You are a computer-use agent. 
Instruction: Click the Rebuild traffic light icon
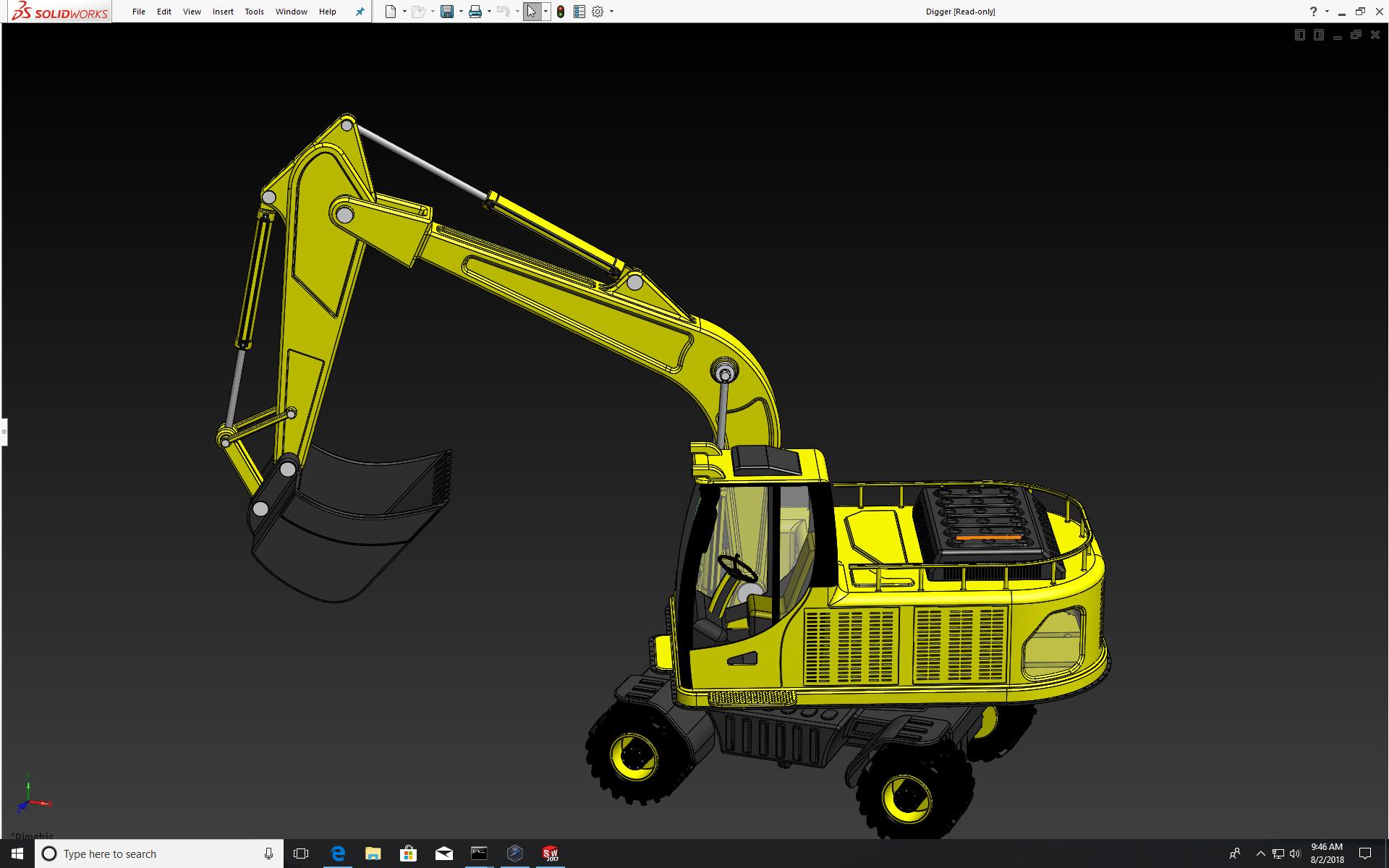coord(561,12)
